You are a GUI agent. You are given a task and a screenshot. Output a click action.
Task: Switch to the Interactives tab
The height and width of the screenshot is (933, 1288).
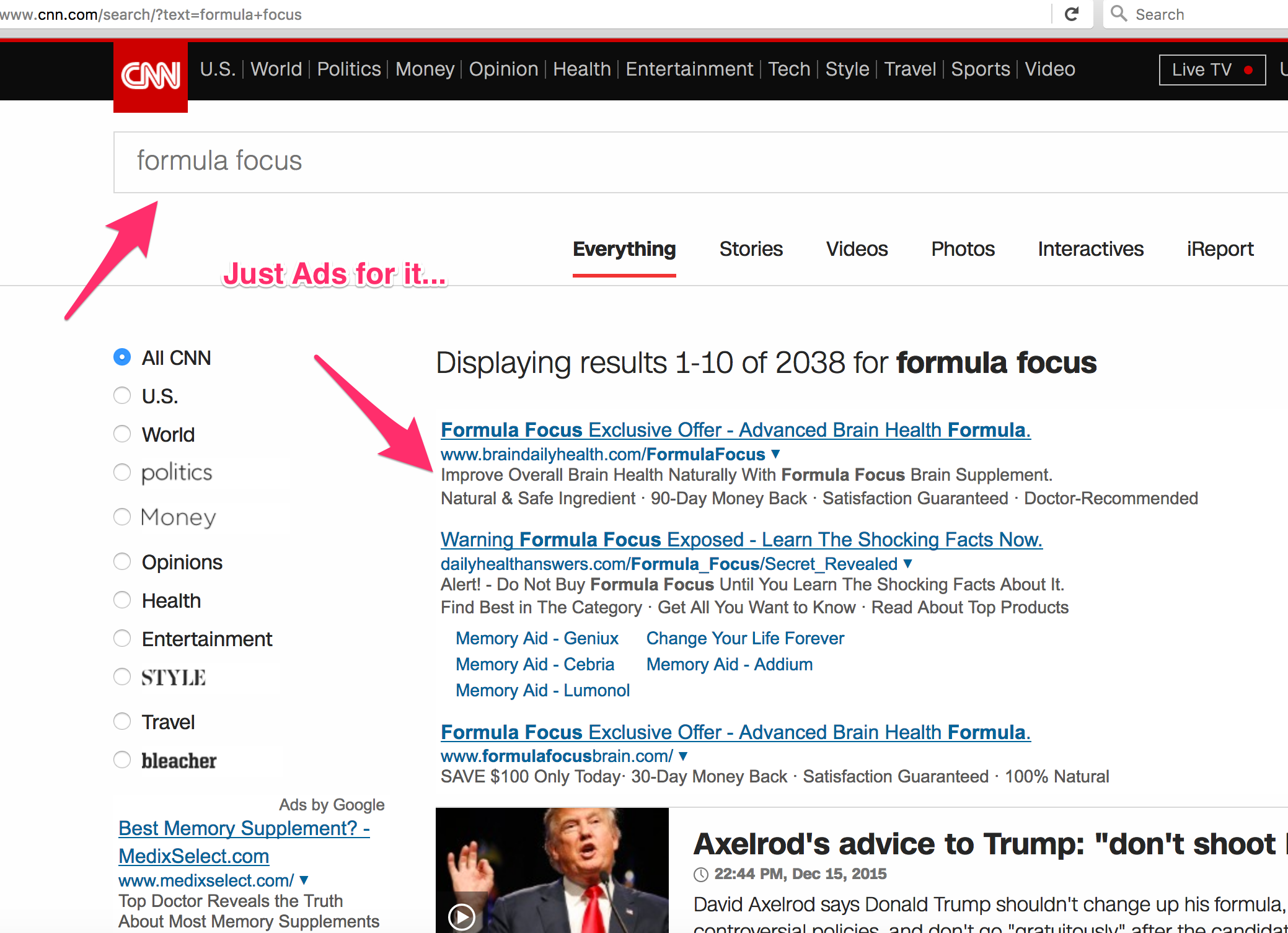point(1090,249)
